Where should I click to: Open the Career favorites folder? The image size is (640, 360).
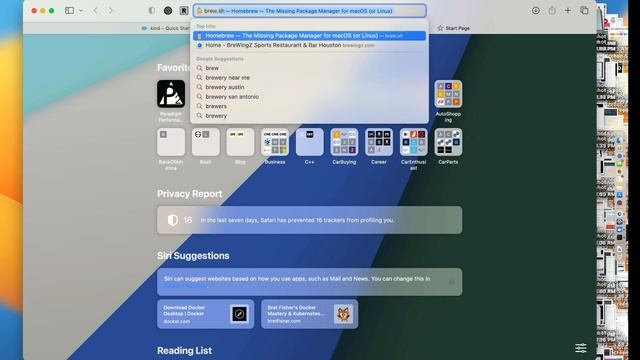(x=379, y=142)
